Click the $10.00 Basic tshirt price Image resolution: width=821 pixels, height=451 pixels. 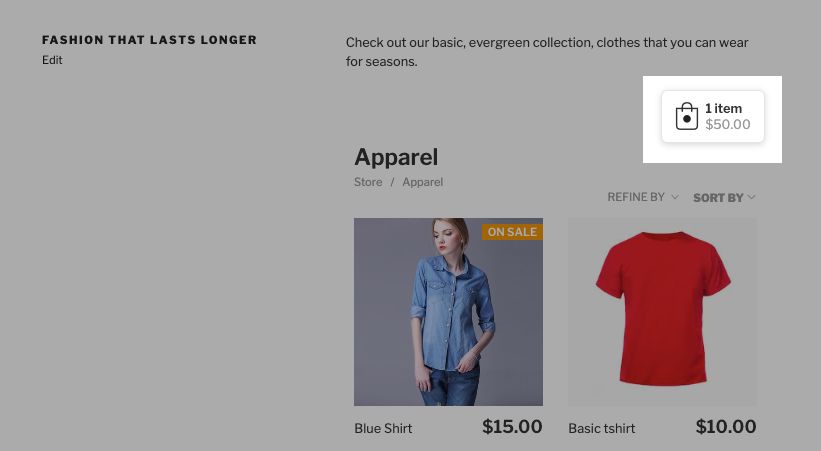point(726,426)
